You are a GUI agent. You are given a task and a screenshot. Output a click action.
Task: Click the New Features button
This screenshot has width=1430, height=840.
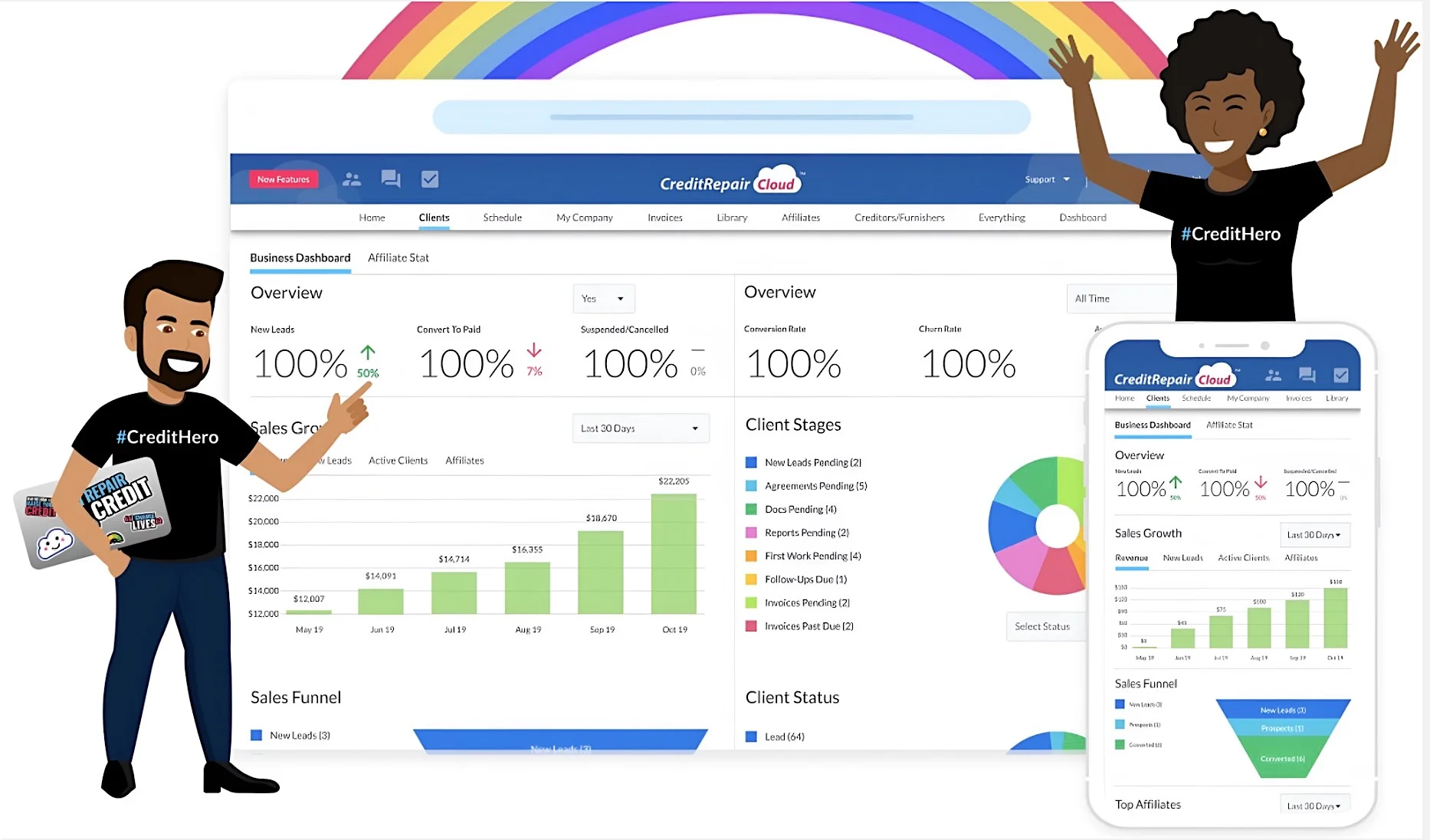coord(284,179)
